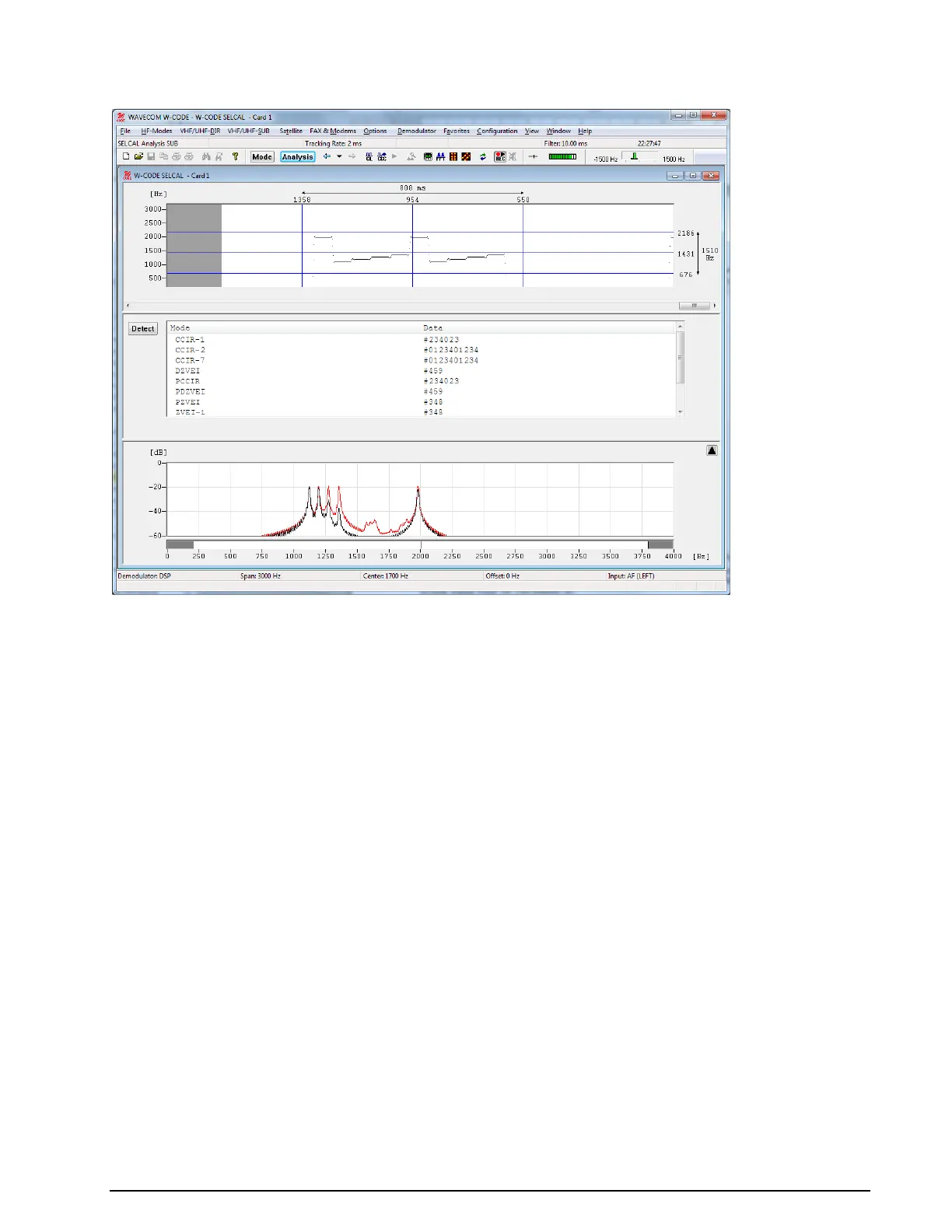Image resolution: width=952 pixels, height=1232 pixels.
Task: Click the 1358 cursor marker label
Action: point(302,200)
